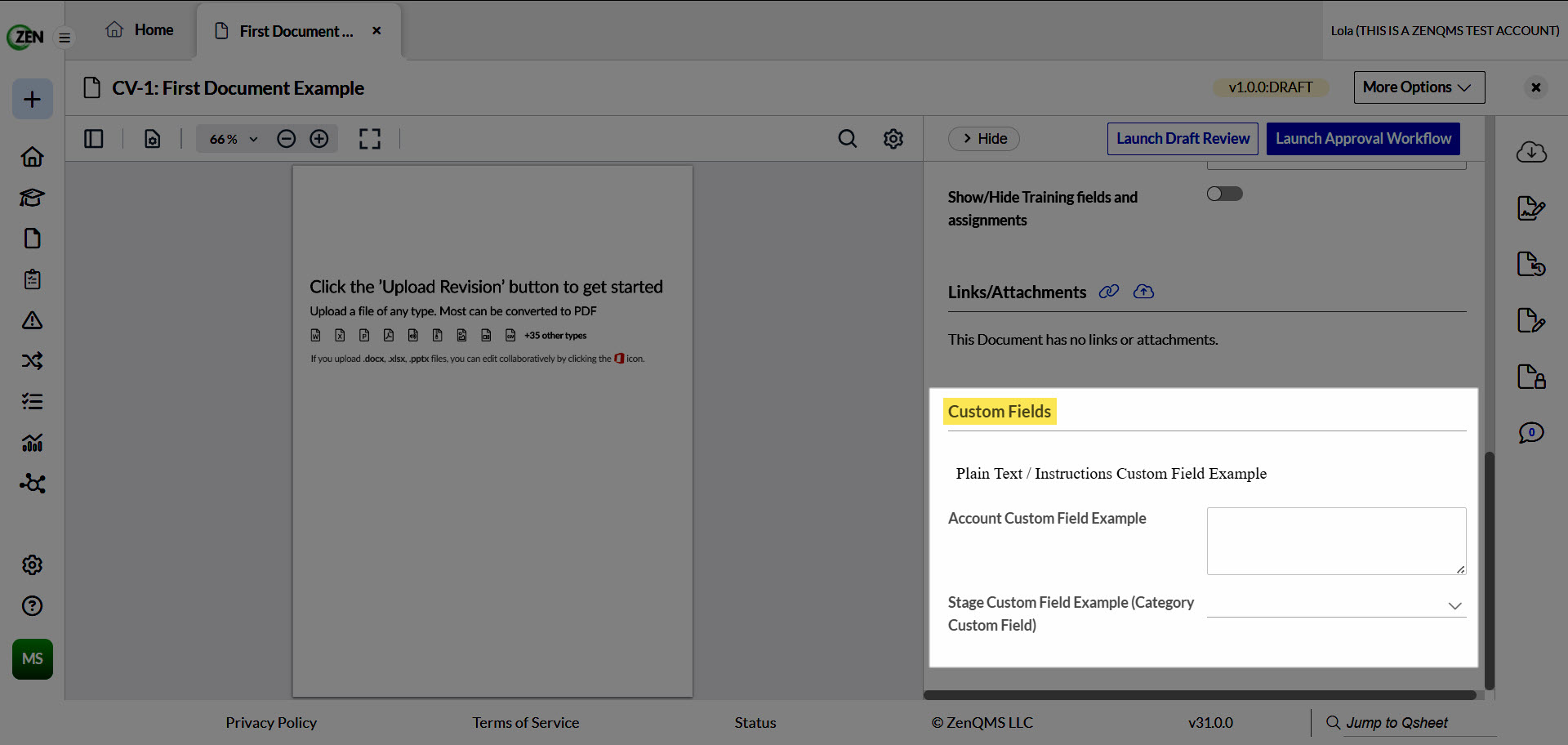
Task: Click the Account Custom Field Example textarea
Action: (1337, 541)
